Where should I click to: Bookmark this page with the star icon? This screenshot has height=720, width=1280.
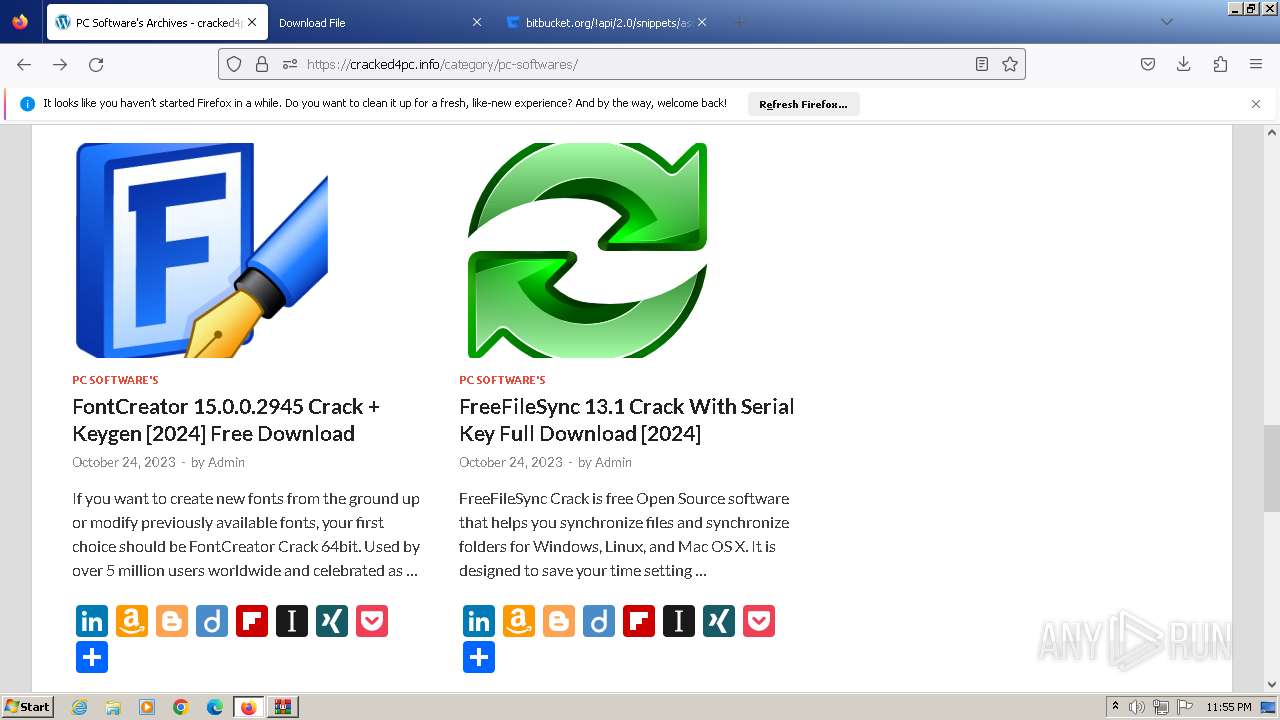[1010, 64]
